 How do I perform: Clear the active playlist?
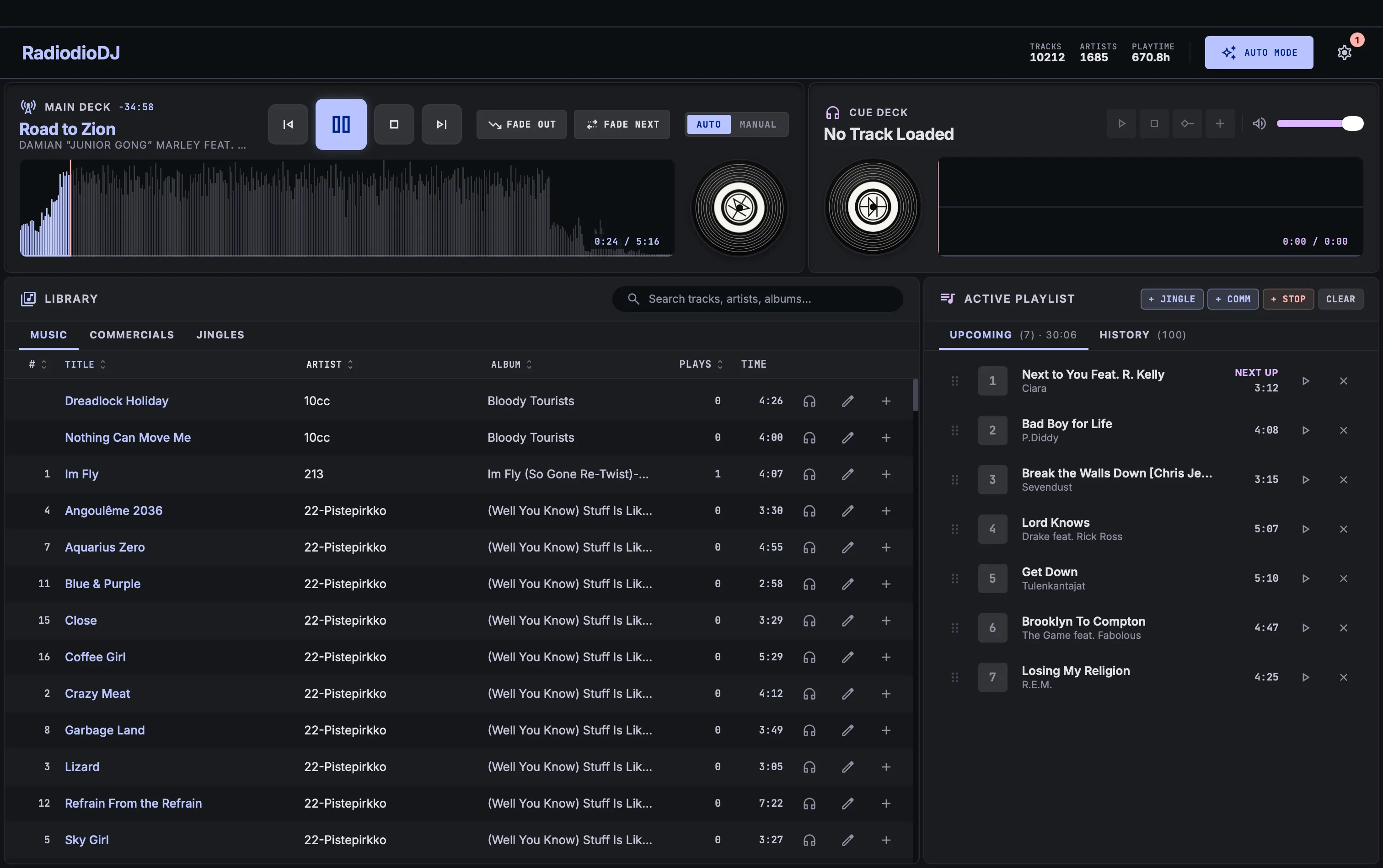(1340, 299)
